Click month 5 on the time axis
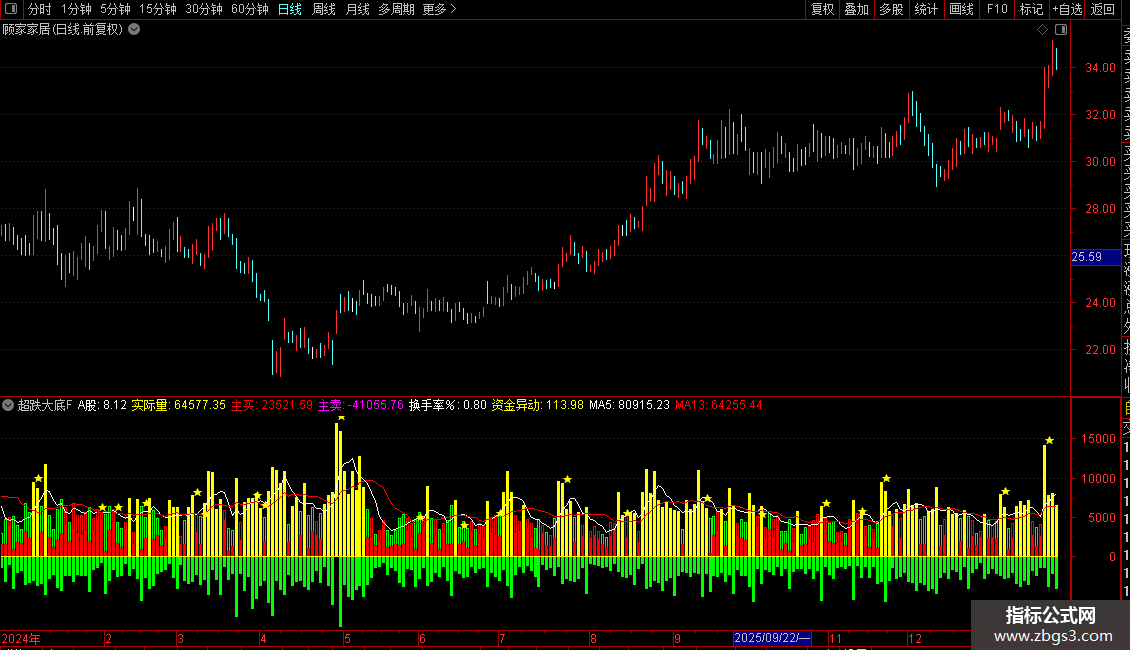This screenshot has width=1130, height=650. point(347,638)
